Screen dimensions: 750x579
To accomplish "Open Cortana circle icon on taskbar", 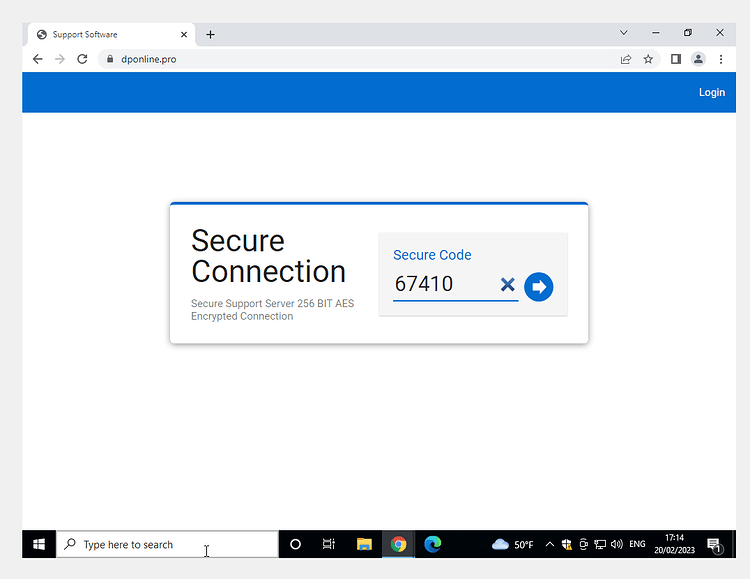I will pos(296,544).
